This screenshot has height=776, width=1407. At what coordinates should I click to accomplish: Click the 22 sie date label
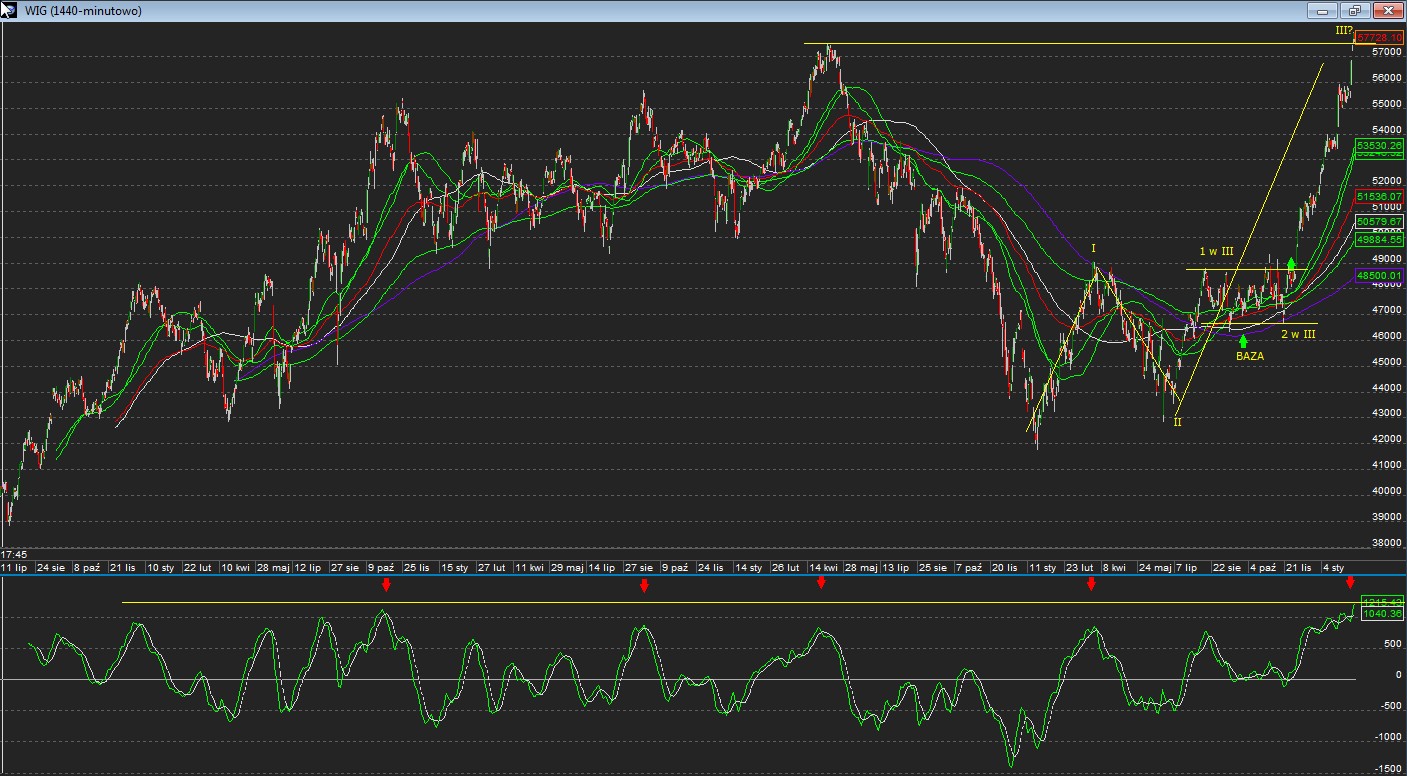pos(1226,567)
